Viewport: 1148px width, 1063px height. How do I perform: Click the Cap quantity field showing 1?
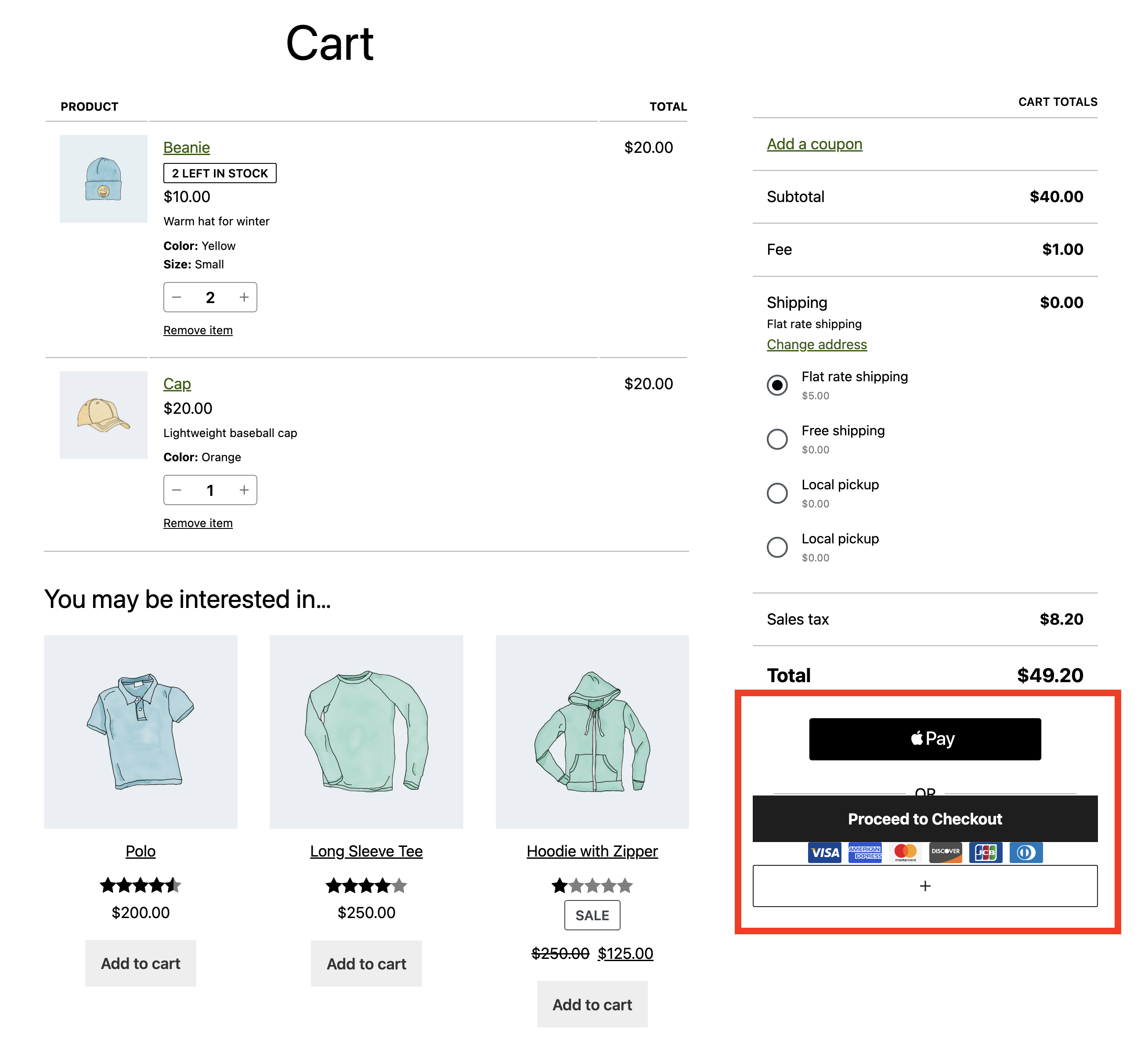(210, 490)
